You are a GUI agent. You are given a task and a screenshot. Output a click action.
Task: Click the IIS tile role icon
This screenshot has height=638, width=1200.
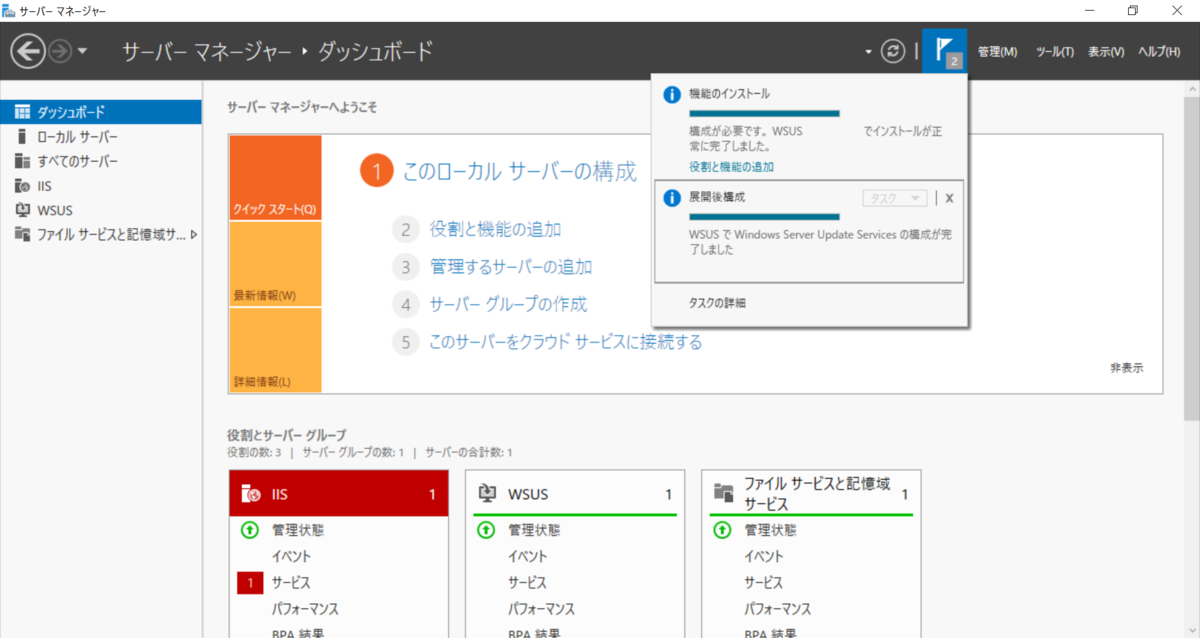pyautogui.click(x=251, y=494)
